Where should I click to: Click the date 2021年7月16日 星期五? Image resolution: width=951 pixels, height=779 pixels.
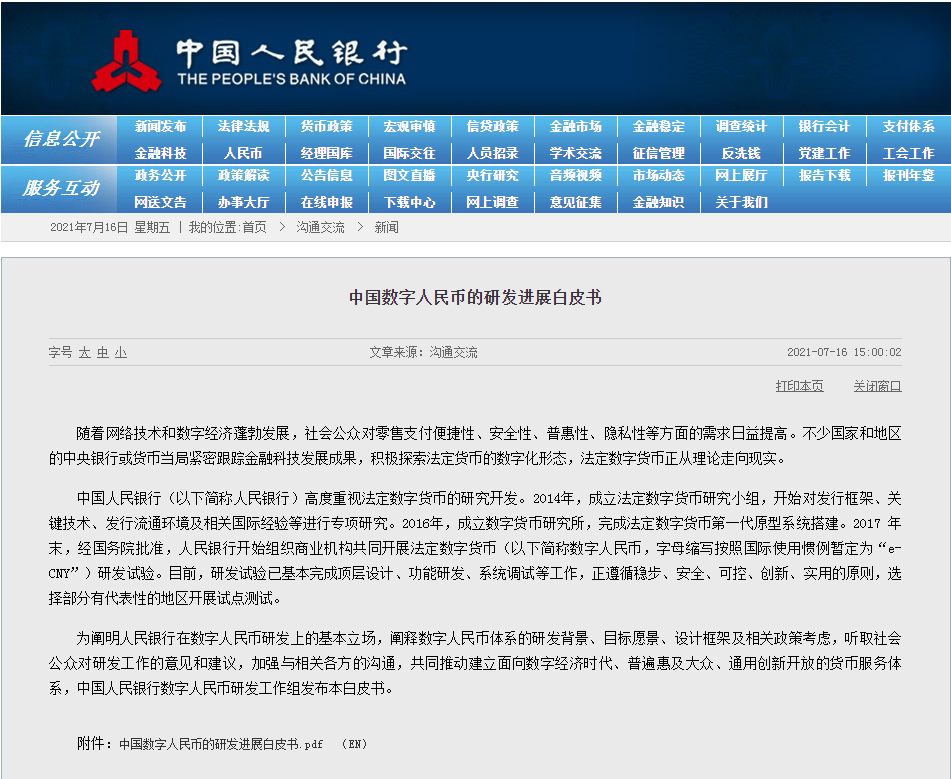pos(110,228)
